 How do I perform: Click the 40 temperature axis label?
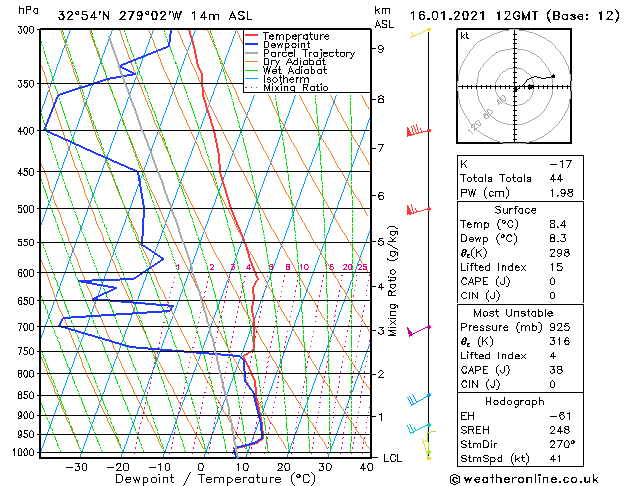pos(366,467)
